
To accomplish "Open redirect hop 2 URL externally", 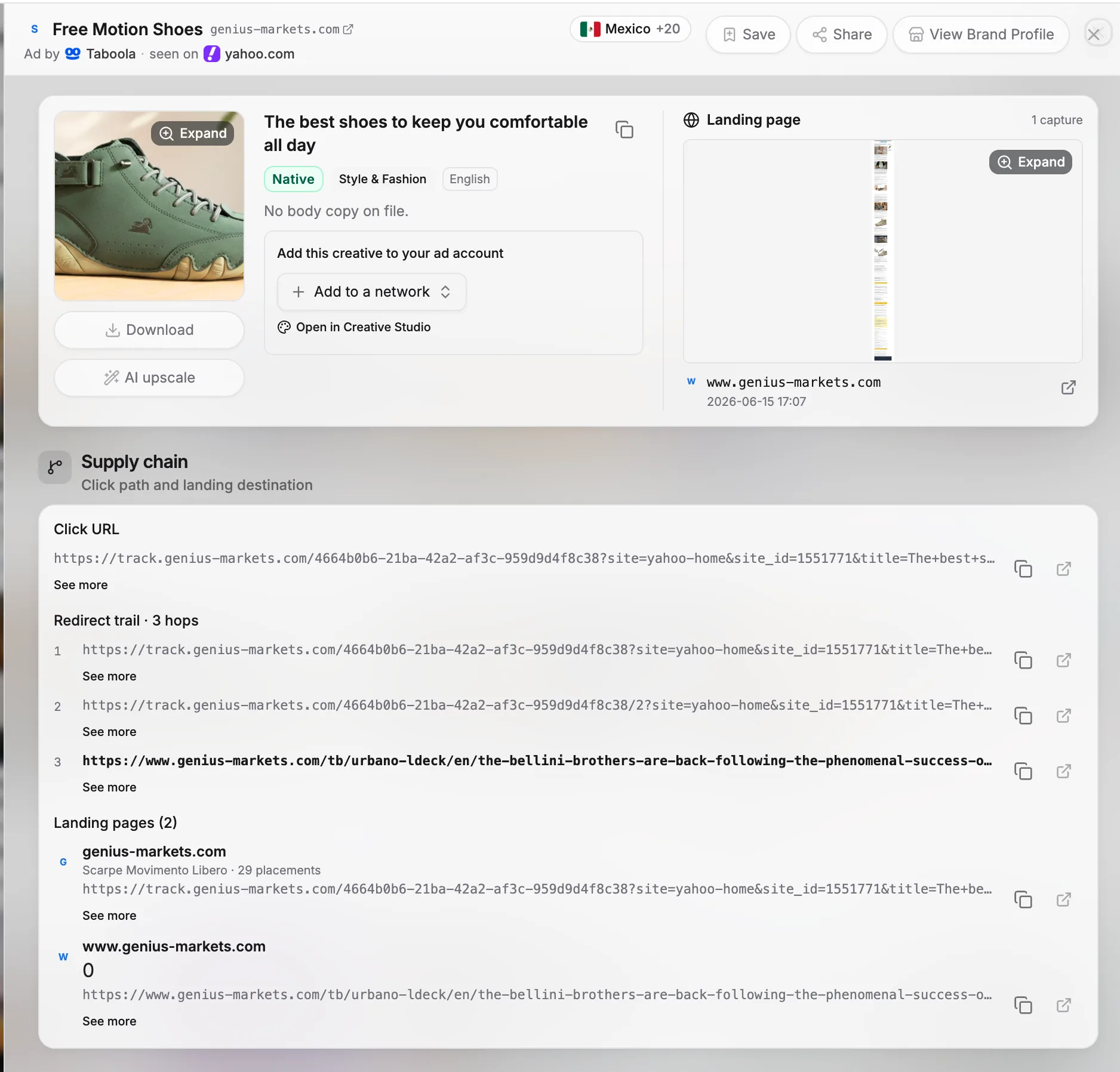I will 1064,716.
